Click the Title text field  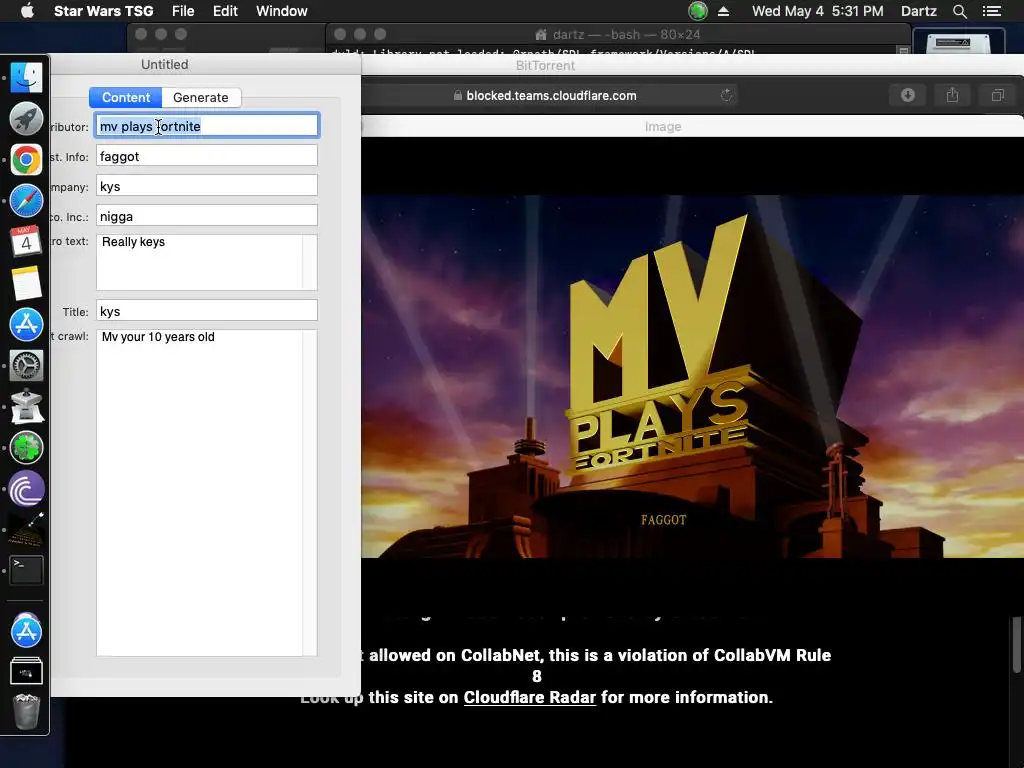point(207,311)
